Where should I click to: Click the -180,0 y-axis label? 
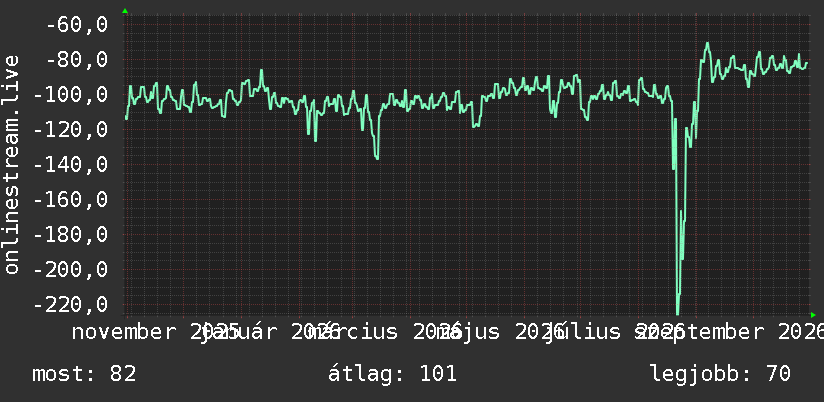coord(71,234)
